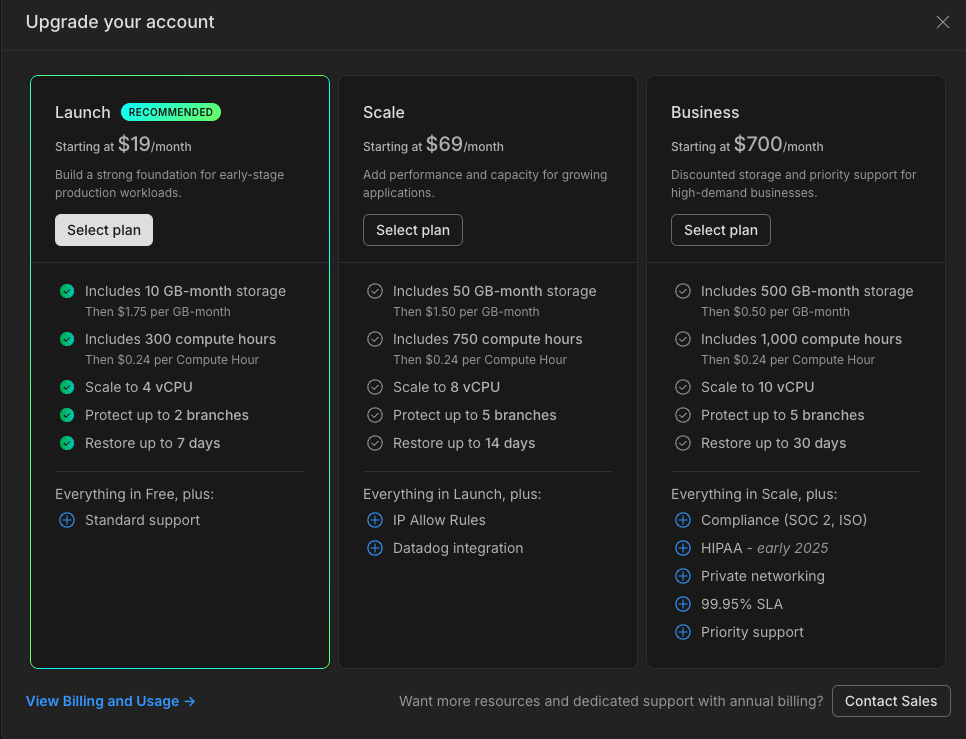Click check icon beside Restore up to 30 days
Screen dimensions: 966x739
click(x=683, y=443)
